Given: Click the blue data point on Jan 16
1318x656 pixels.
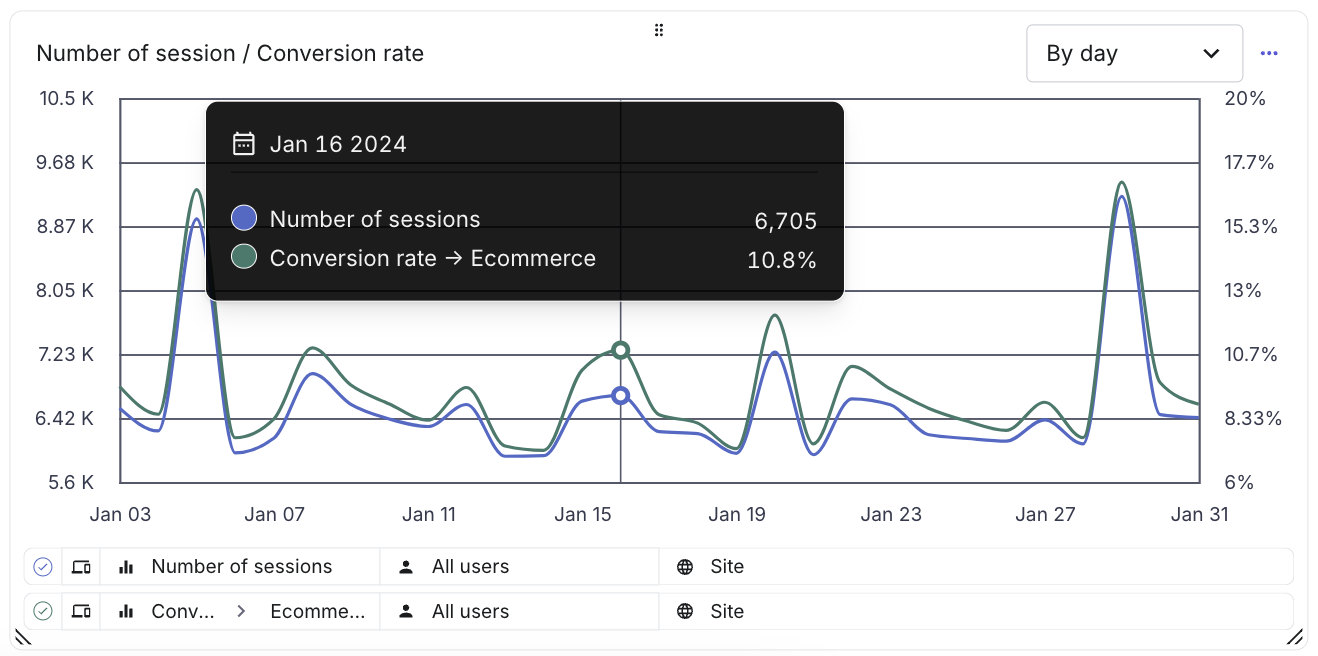Looking at the screenshot, I should (620, 395).
